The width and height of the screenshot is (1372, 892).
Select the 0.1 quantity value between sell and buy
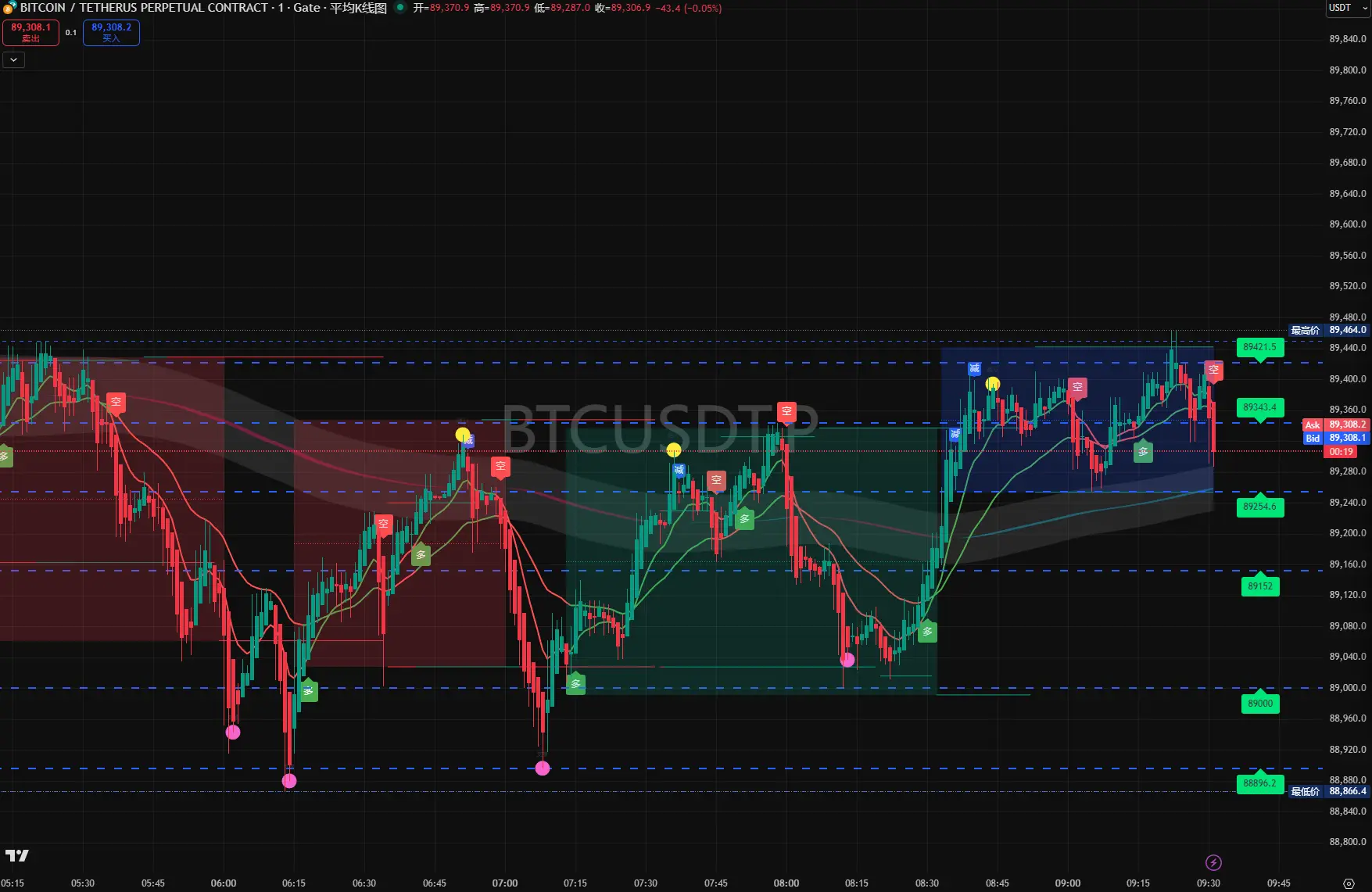click(x=71, y=33)
